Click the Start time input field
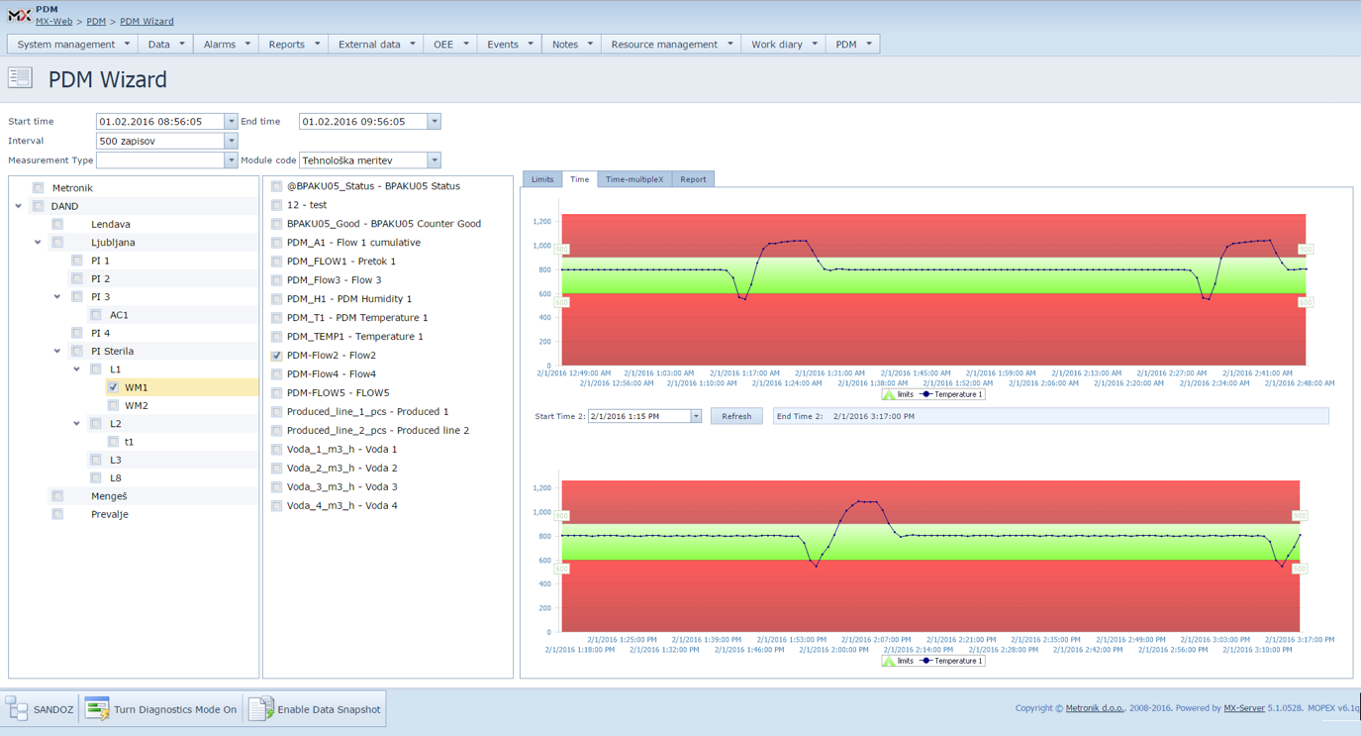Image resolution: width=1361 pixels, height=736 pixels. tap(160, 122)
